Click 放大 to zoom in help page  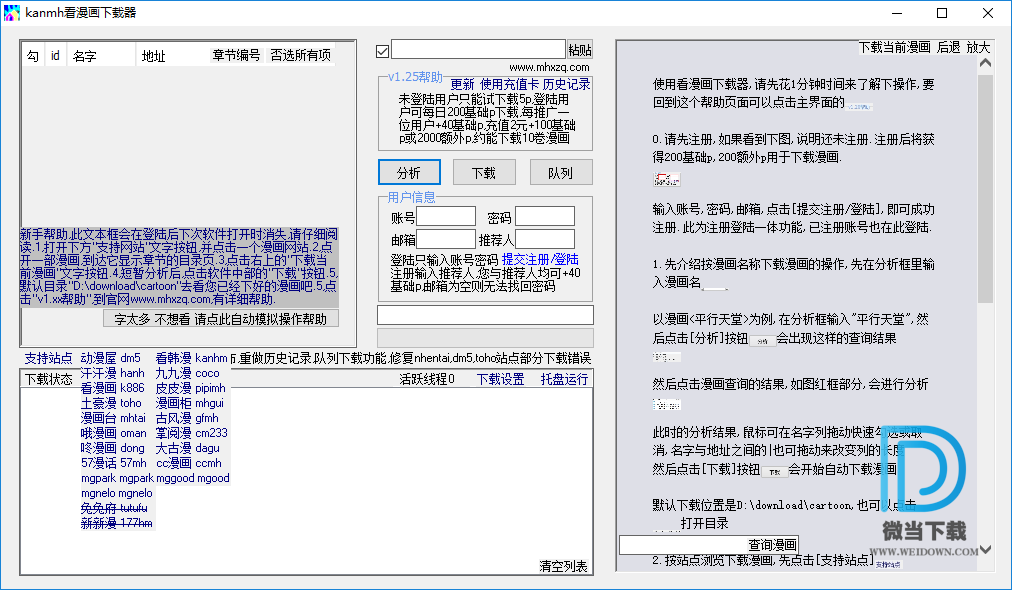coord(978,47)
